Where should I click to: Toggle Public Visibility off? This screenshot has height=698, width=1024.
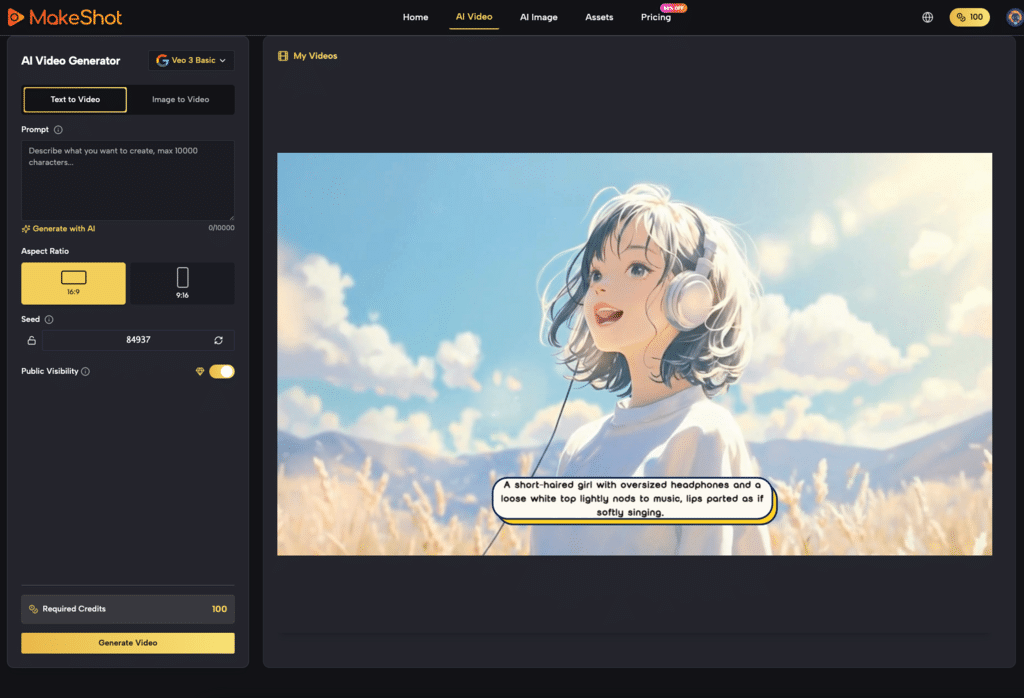pyautogui.click(x=222, y=371)
